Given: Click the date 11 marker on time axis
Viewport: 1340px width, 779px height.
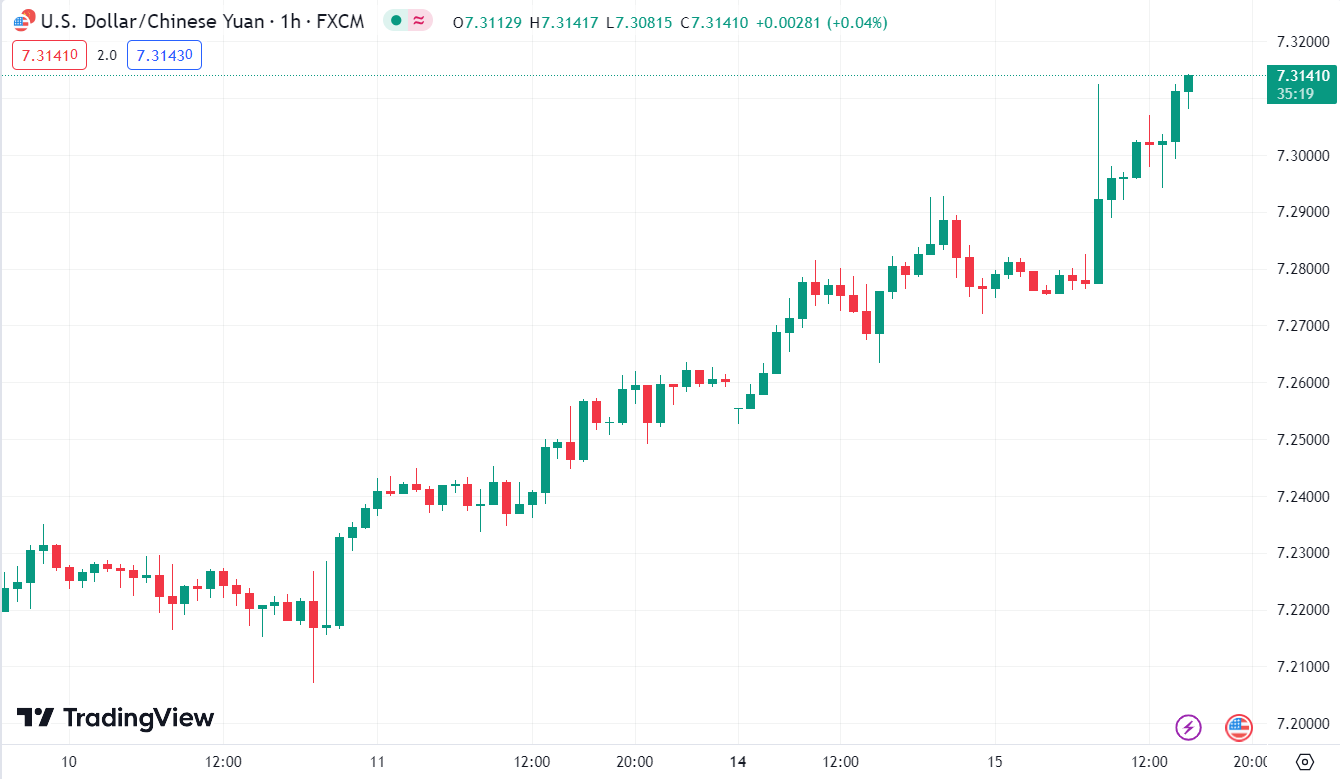Looking at the screenshot, I should (x=377, y=762).
